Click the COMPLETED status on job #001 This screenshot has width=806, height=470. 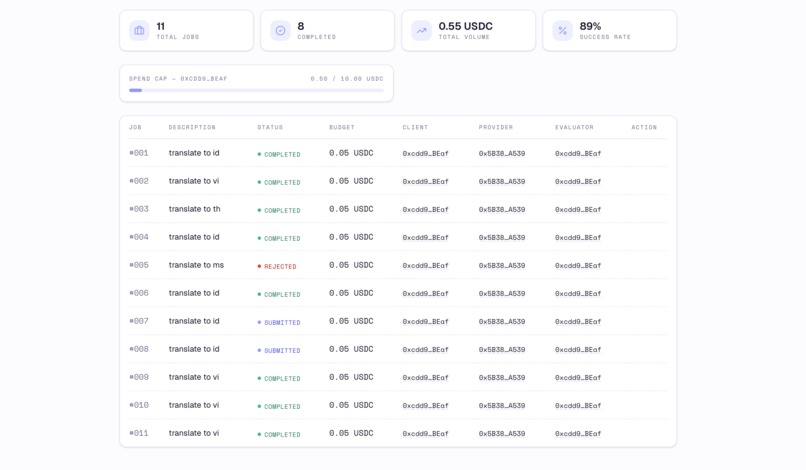click(x=279, y=154)
